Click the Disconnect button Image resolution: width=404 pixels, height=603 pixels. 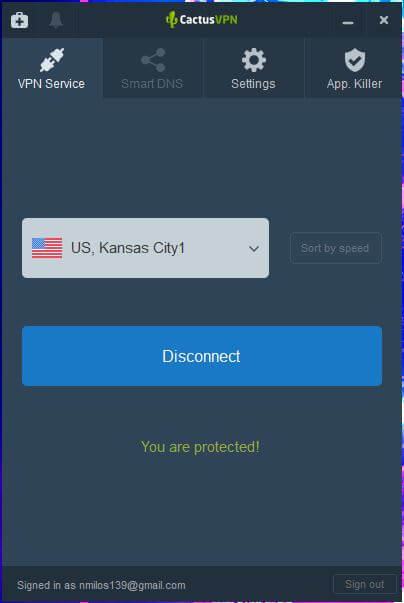pos(202,356)
